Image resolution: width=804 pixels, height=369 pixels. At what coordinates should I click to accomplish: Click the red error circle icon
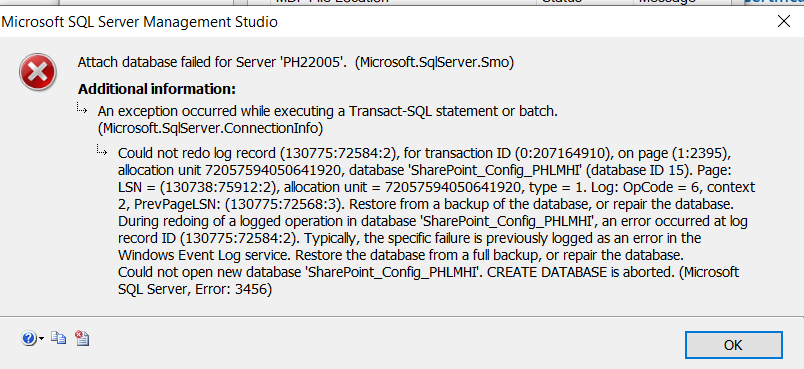point(37,72)
